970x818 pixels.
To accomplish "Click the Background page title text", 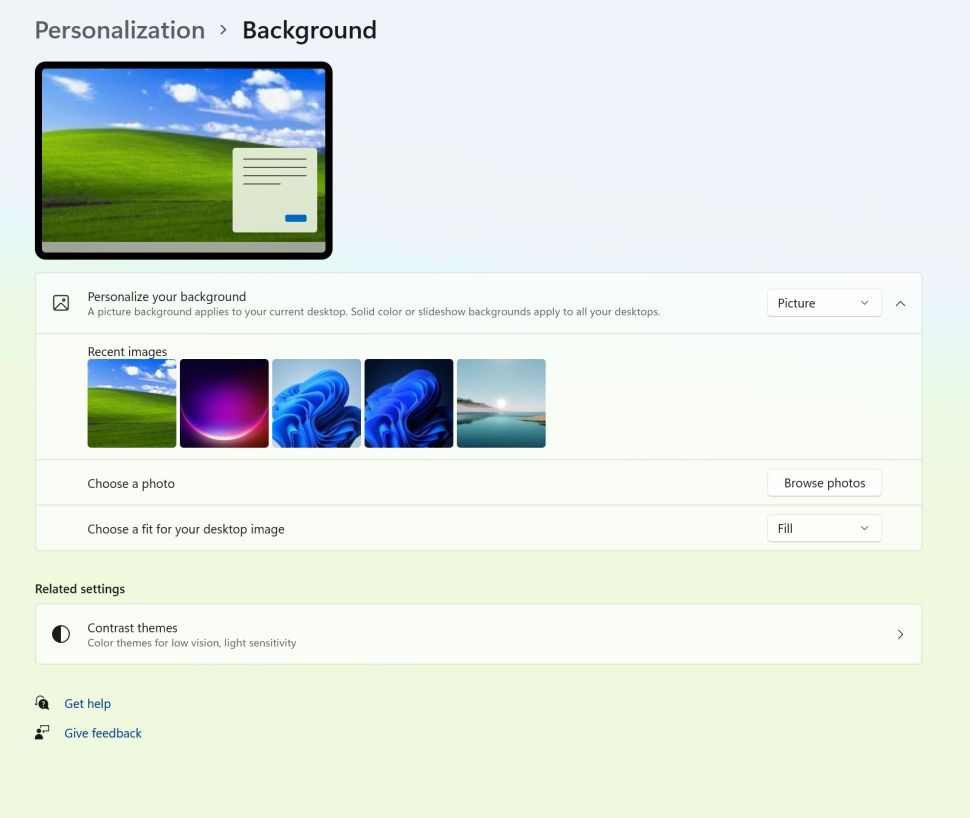I will [309, 30].
